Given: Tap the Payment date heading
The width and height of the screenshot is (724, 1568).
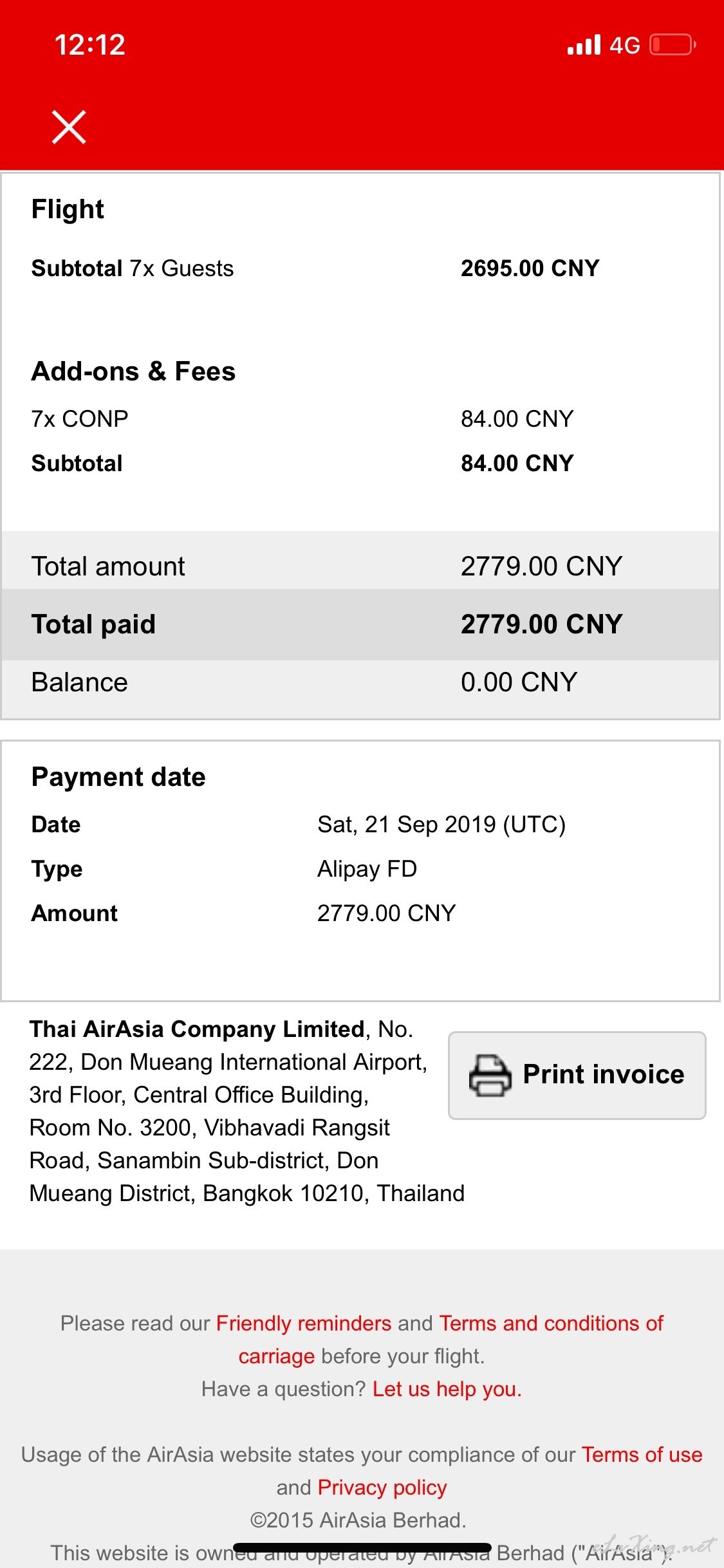Looking at the screenshot, I should click(x=118, y=777).
